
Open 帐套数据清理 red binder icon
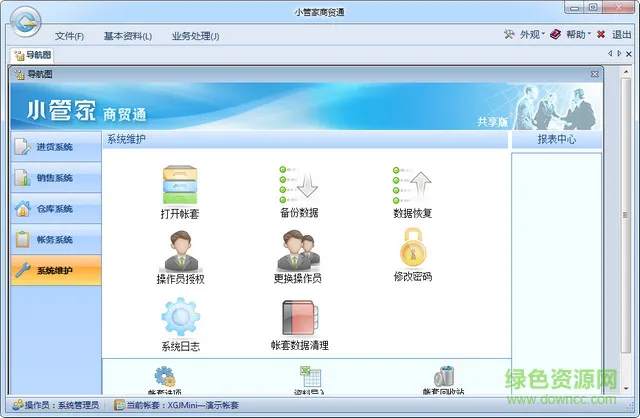[300, 318]
